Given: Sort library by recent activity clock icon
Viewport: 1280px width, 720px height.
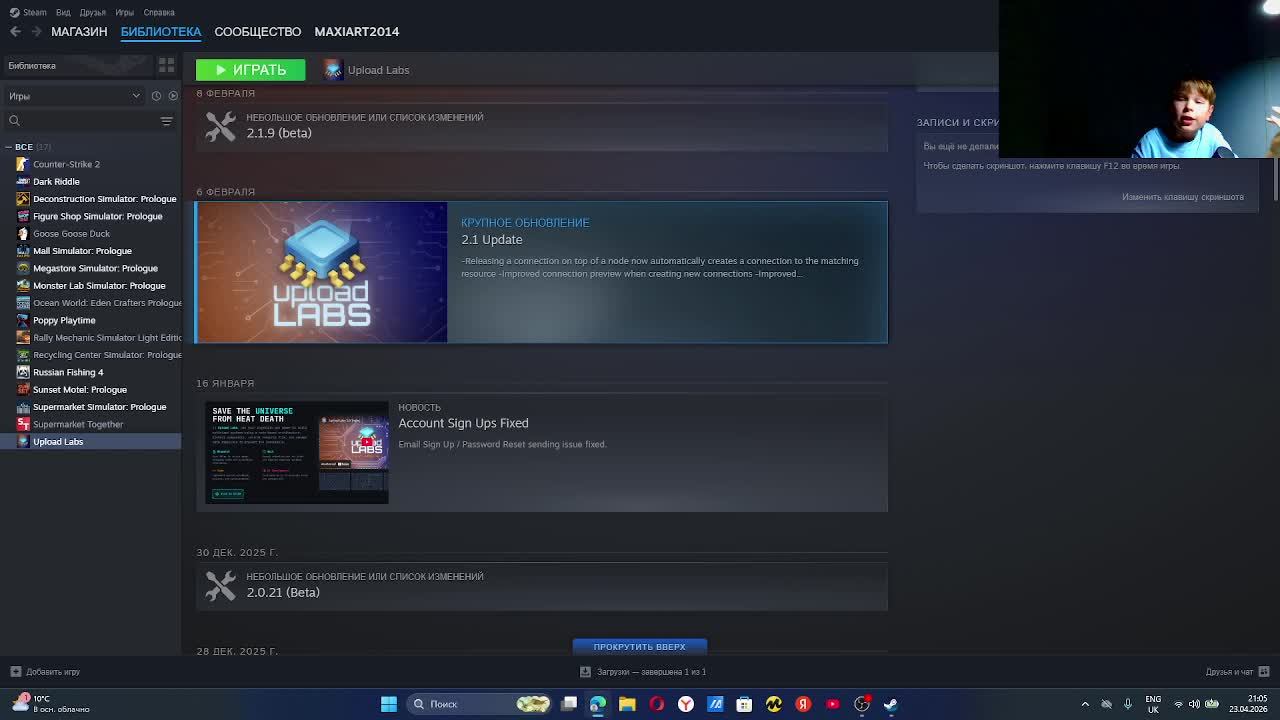Looking at the screenshot, I should [x=156, y=96].
